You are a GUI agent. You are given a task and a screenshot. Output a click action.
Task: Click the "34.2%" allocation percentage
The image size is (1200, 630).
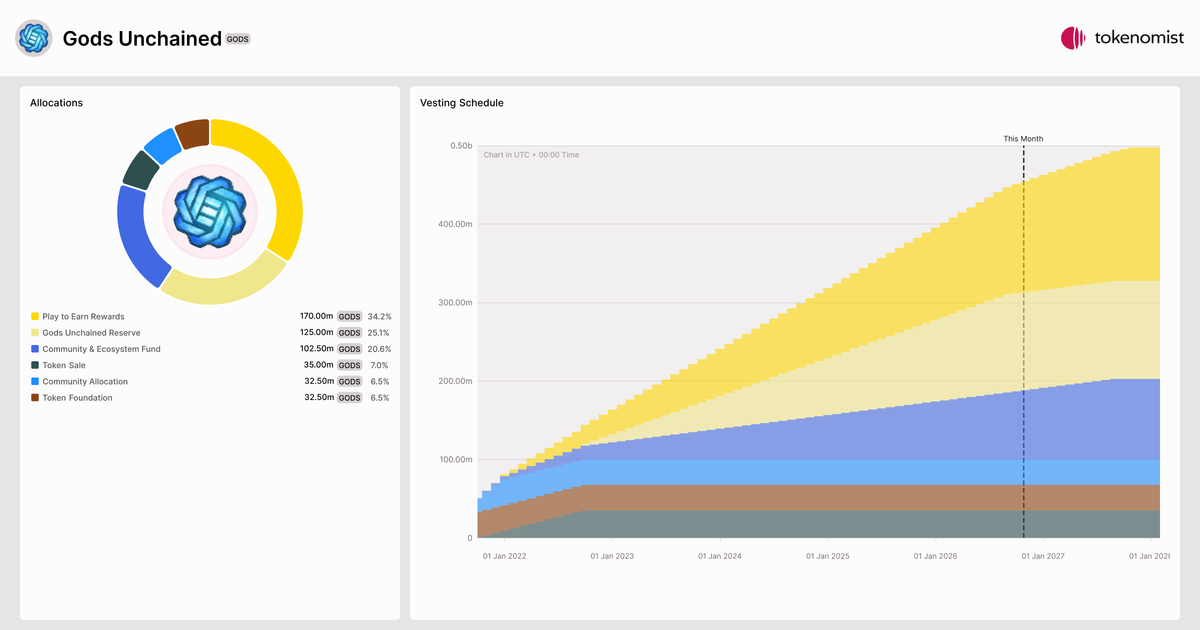[379, 317]
